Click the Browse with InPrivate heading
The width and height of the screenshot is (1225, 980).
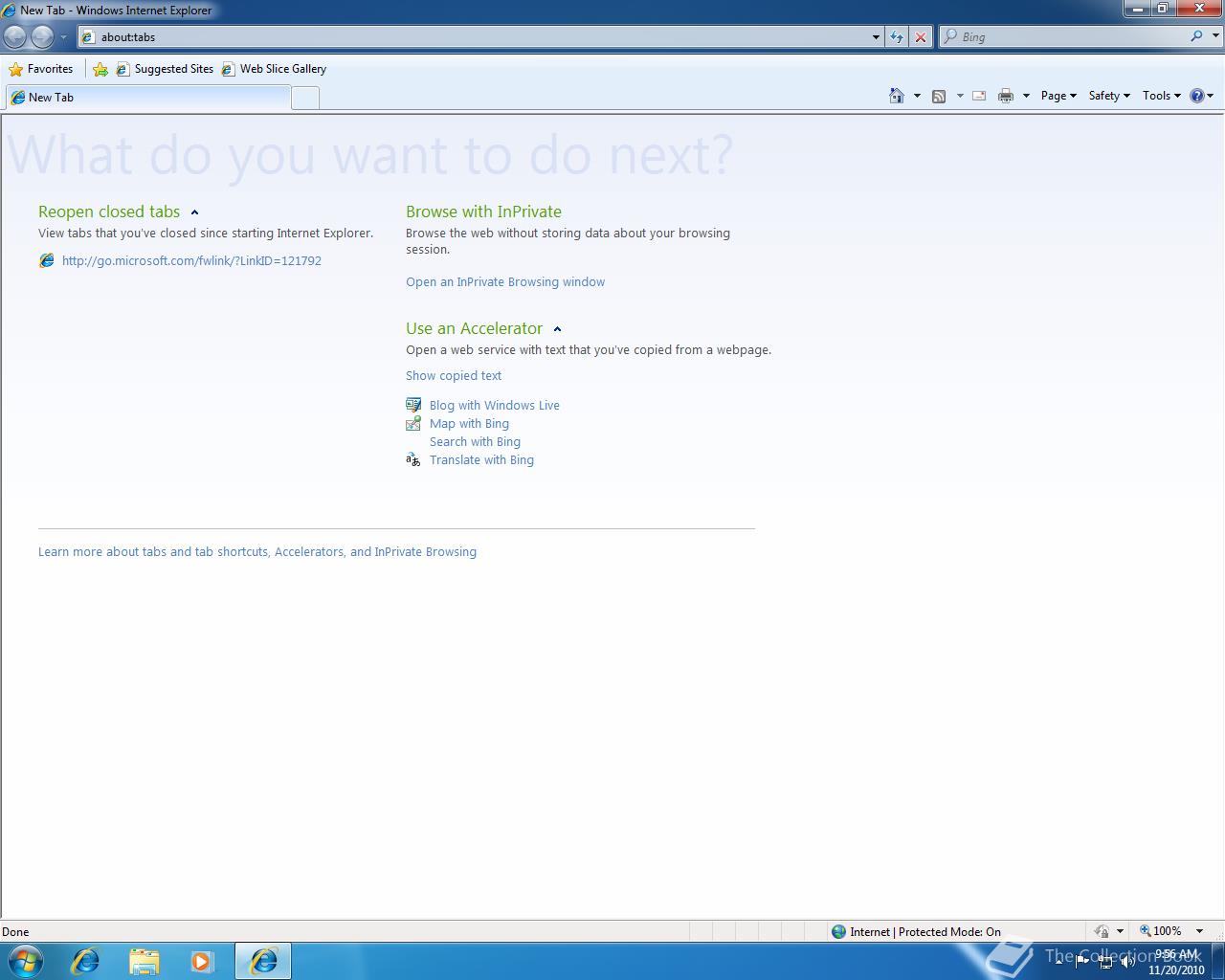click(483, 212)
